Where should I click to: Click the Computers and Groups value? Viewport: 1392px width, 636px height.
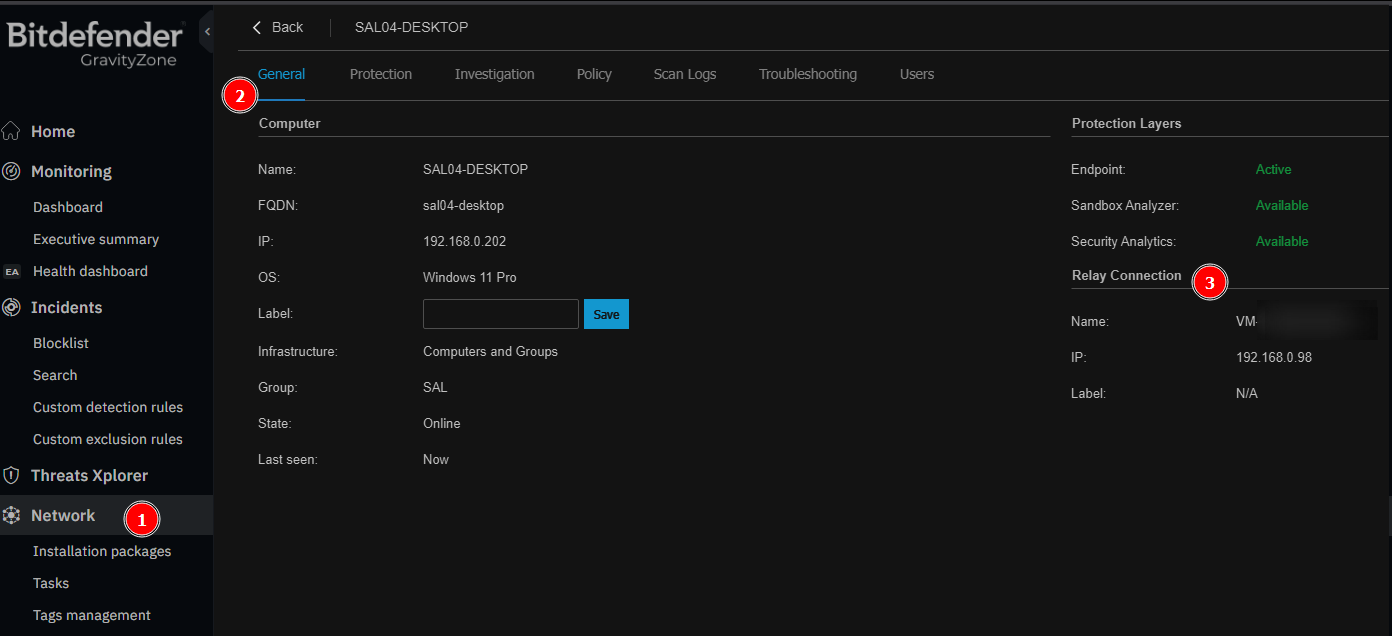(490, 351)
